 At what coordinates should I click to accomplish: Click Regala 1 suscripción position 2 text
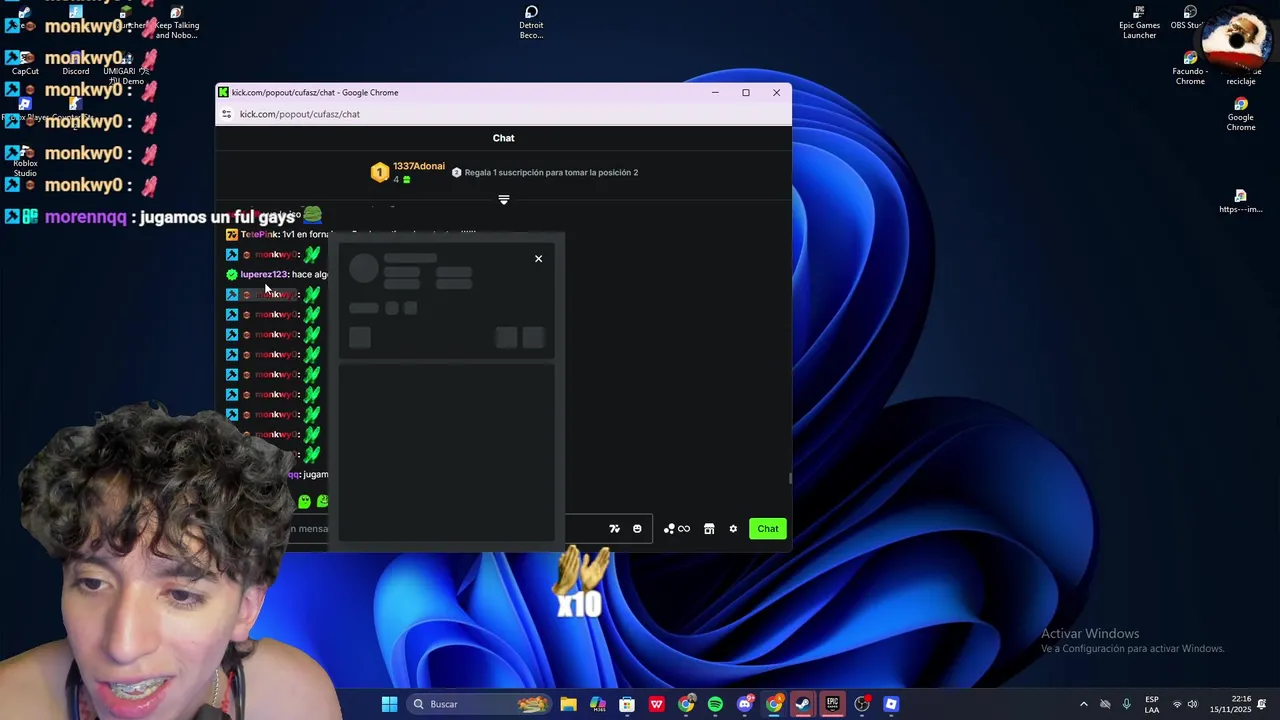click(x=551, y=173)
